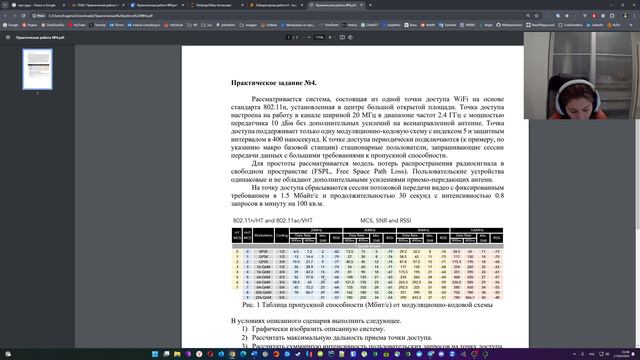
Task: Switch to the second browser tab
Action: point(98,5)
